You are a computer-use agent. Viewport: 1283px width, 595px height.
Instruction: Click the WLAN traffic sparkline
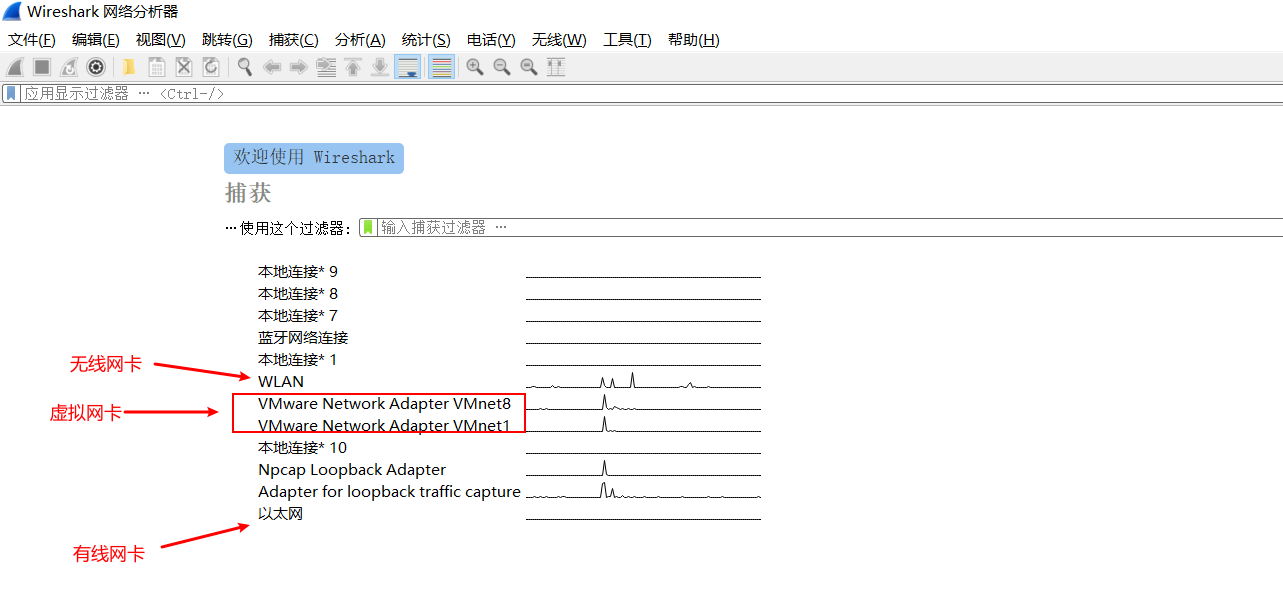[643, 380]
